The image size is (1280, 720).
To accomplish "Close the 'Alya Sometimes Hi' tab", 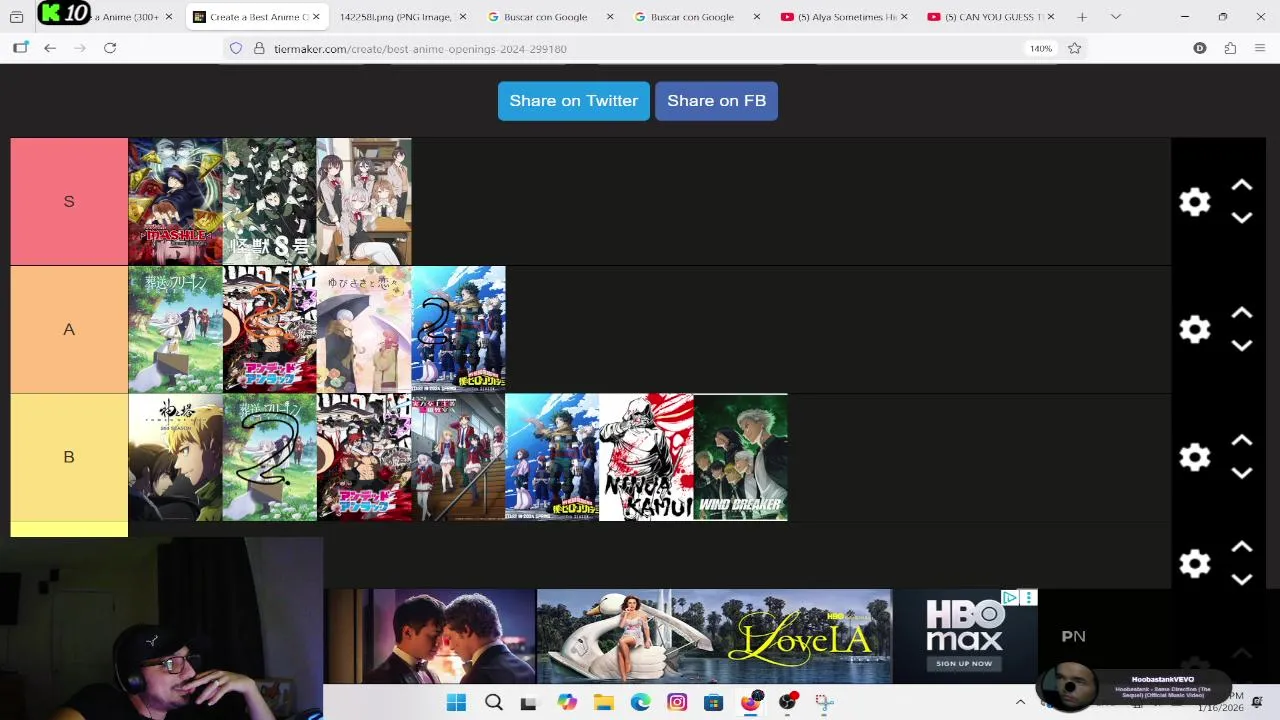I will 904,17.
